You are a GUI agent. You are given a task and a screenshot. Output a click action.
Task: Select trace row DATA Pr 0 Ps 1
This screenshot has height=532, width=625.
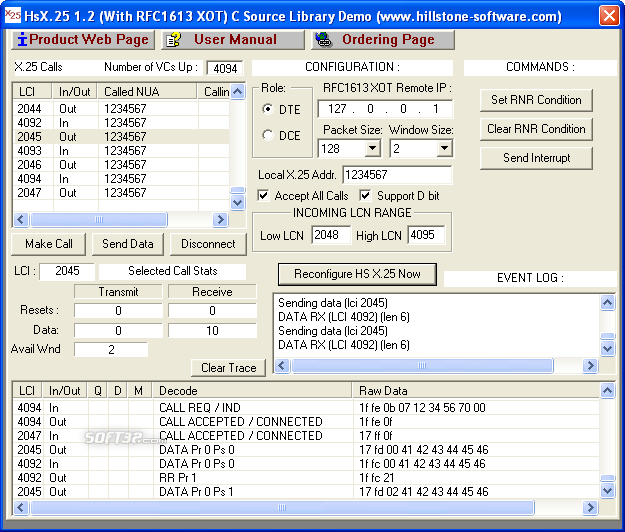(306, 491)
